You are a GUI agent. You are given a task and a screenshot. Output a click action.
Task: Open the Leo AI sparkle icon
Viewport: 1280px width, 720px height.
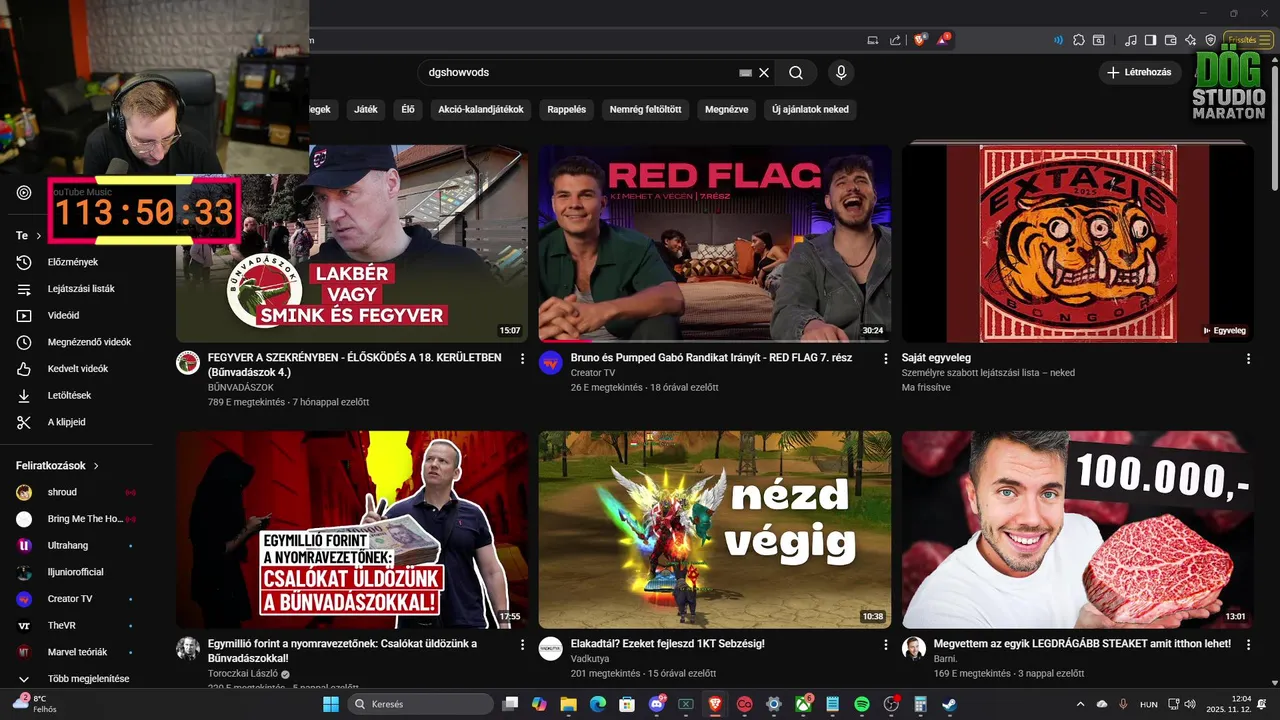tap(1190, 40)
